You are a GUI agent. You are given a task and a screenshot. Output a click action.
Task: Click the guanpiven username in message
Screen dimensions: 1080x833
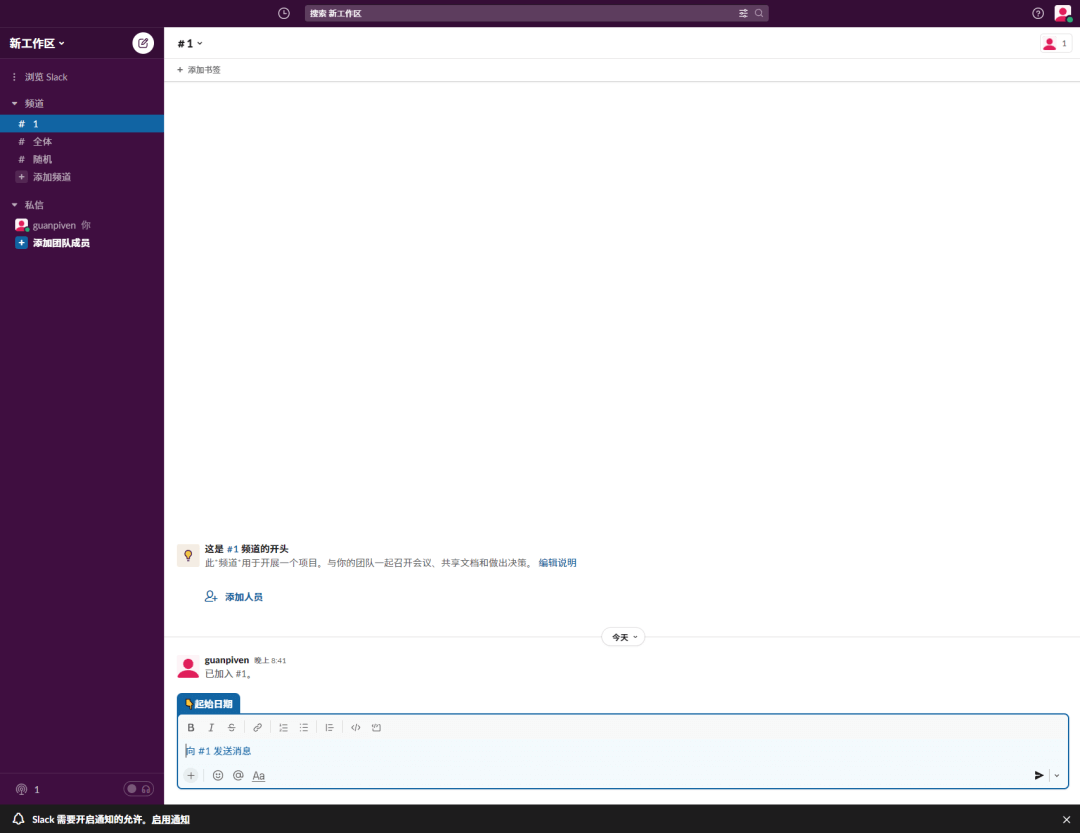coord(227,660)
